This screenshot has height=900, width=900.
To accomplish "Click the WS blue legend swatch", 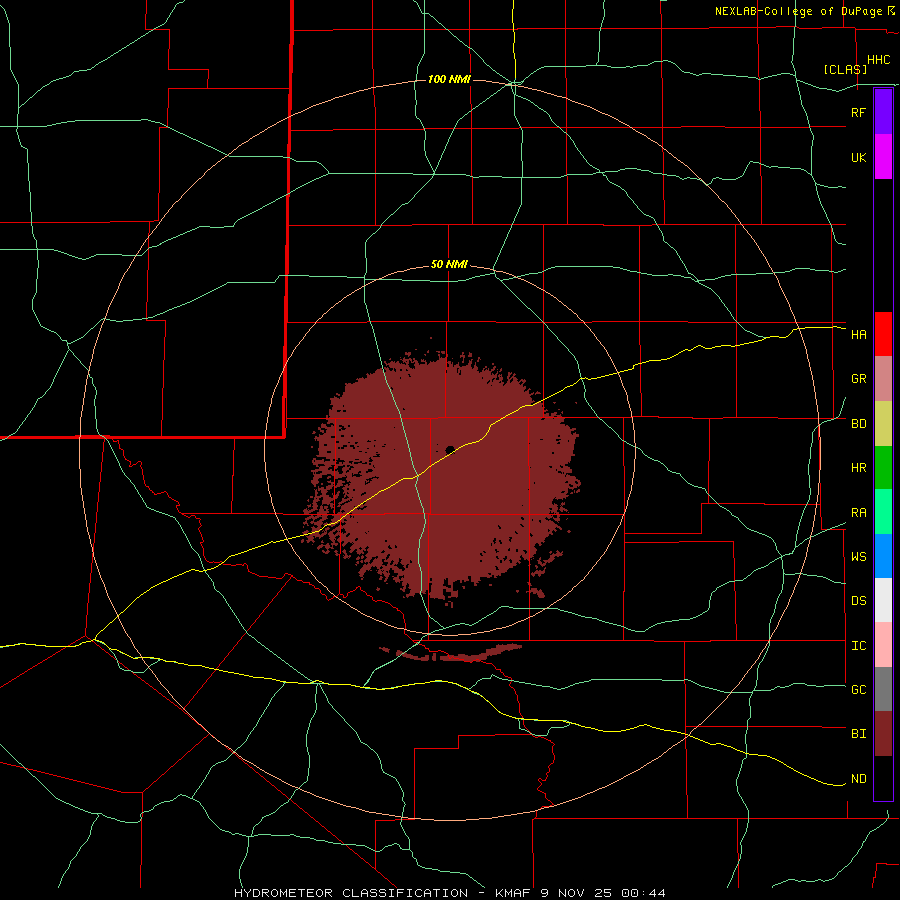I will coord(883,556).
